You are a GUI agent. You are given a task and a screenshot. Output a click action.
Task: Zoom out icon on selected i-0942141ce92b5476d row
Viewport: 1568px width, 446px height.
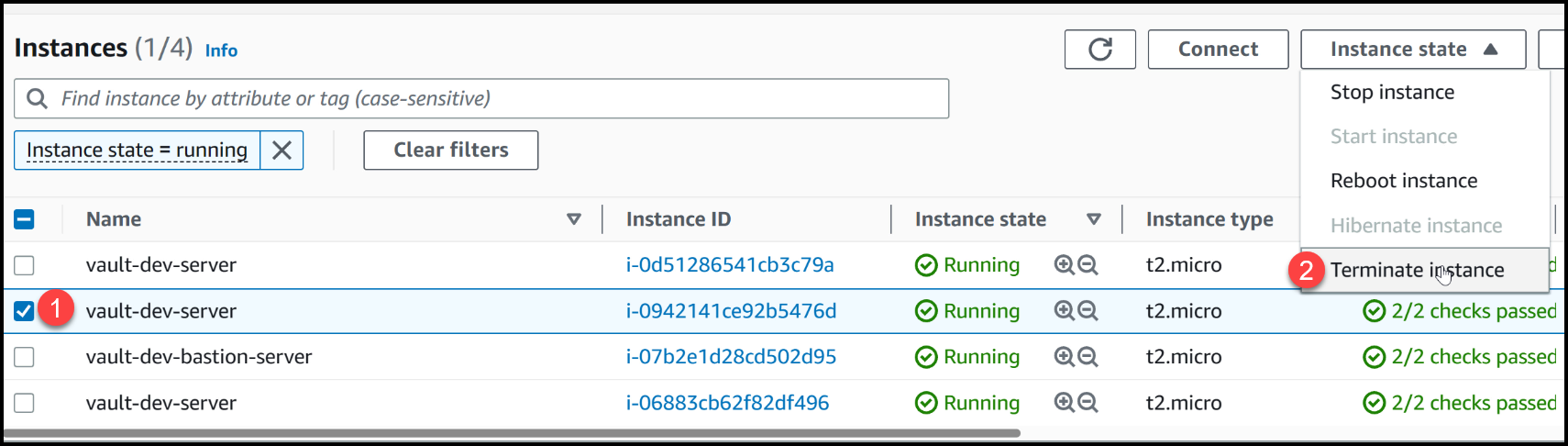coord(1088,311)
